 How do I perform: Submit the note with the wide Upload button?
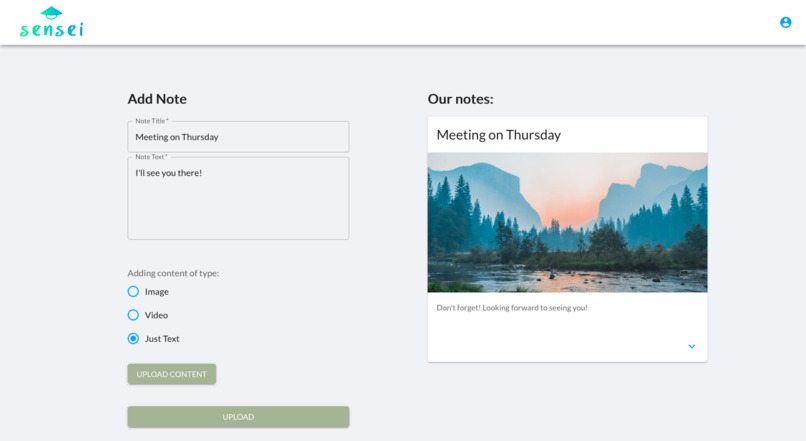[239, 417]
